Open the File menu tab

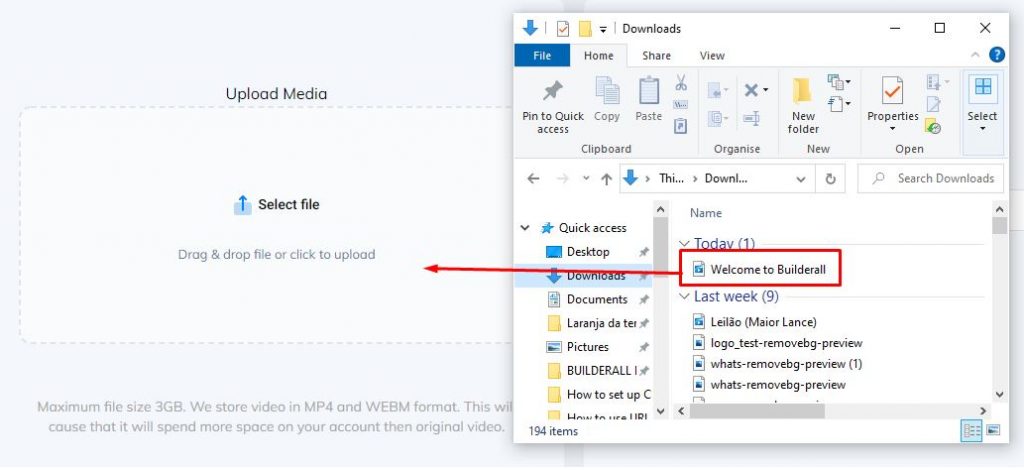542,55
